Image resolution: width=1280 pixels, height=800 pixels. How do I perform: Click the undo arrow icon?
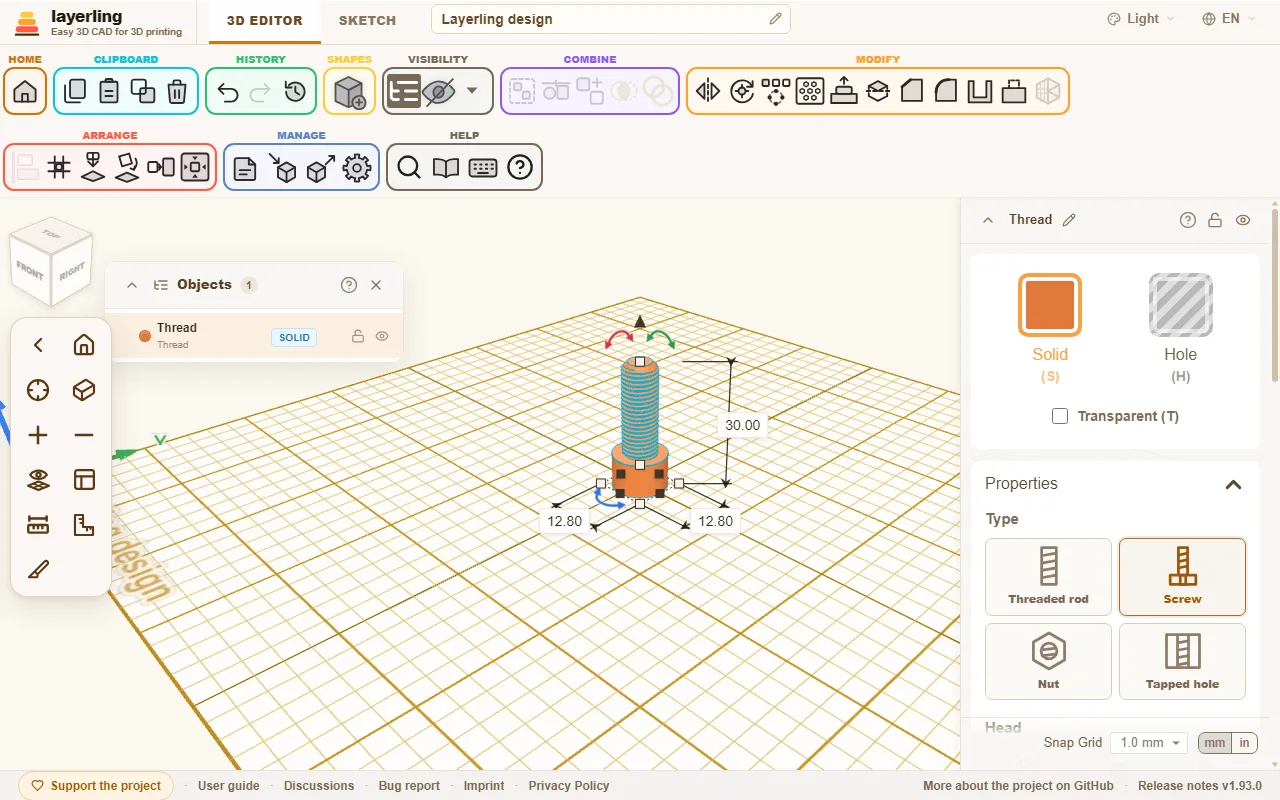click(x=227, y=92)
